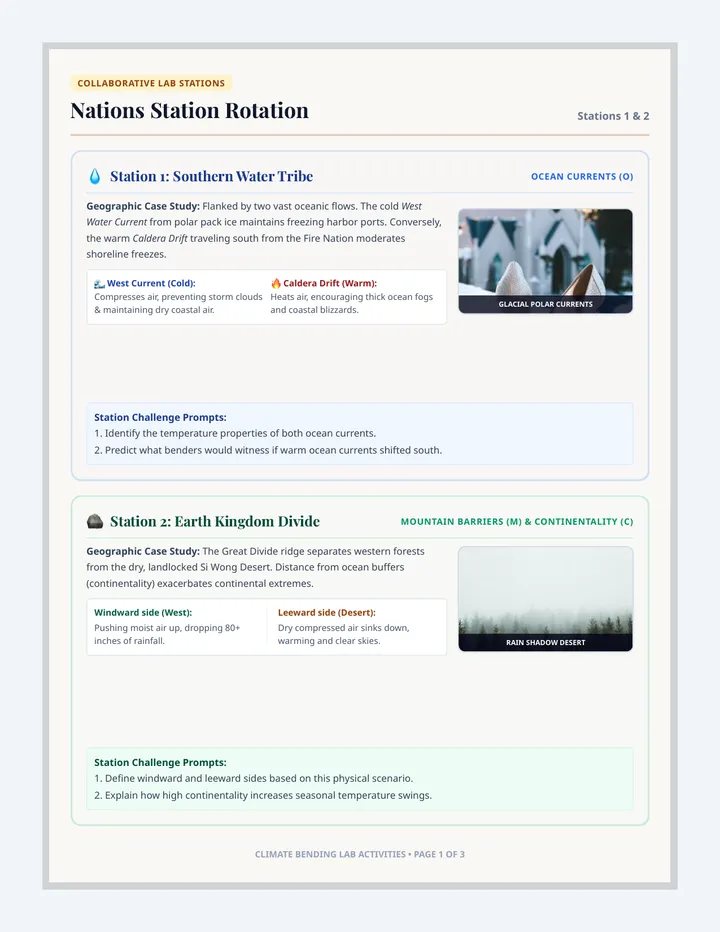The height and width of the screenshot is (932, 720).
Task: Click the Stations 1 & 2 label
Action: coord(613,116)
